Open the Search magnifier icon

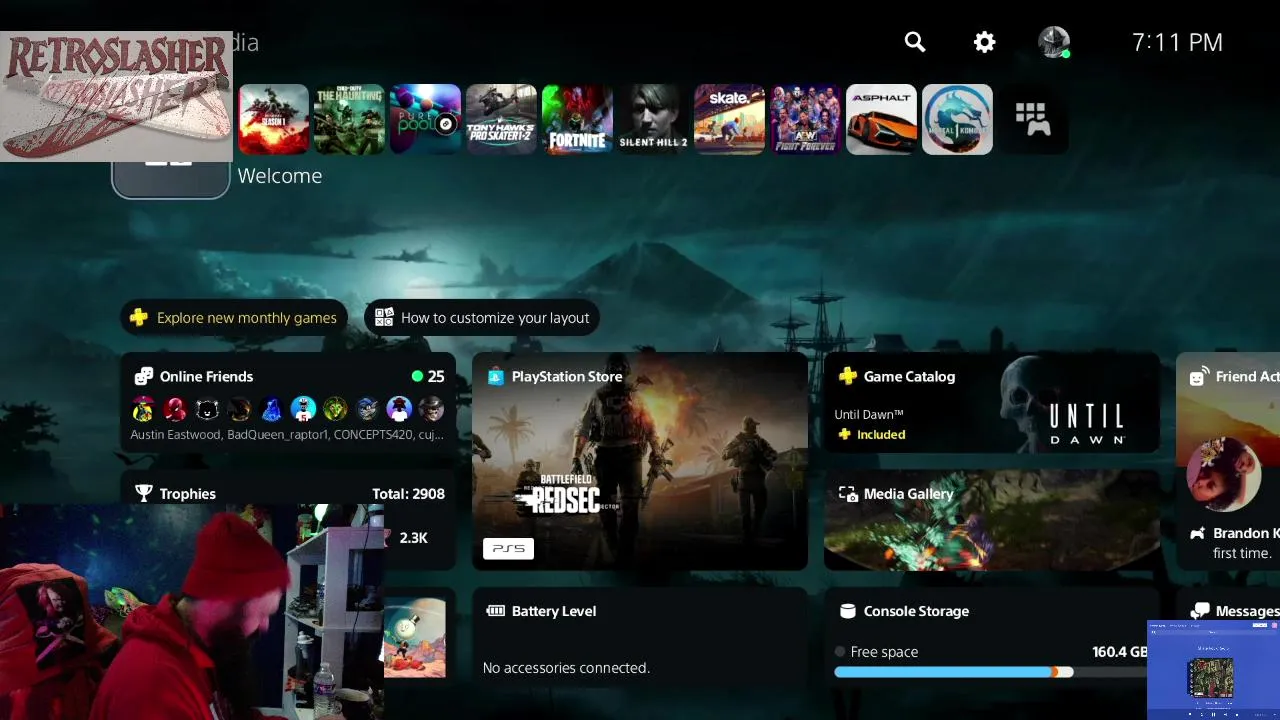915,42
